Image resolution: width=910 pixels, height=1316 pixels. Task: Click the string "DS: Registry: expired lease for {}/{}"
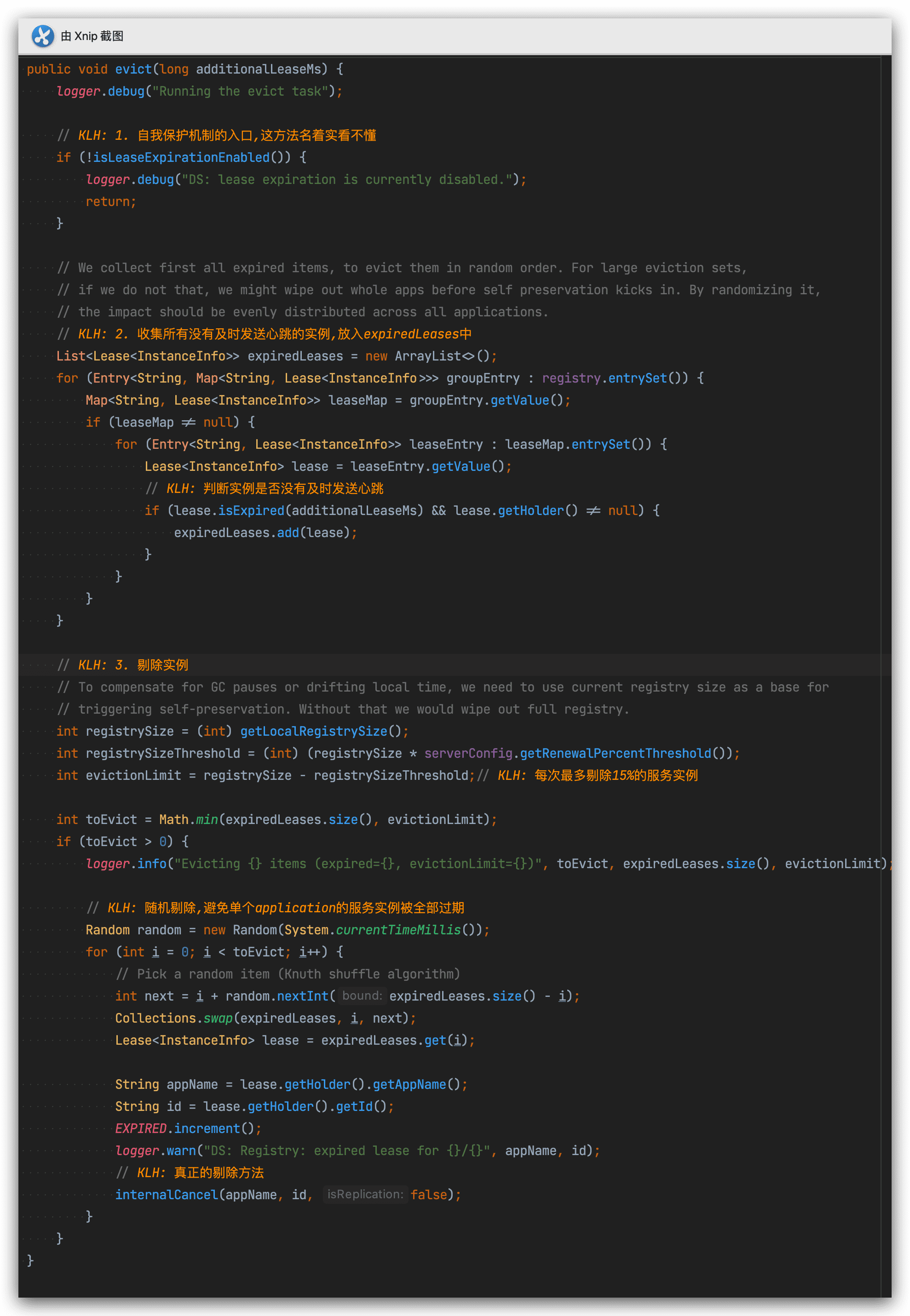click(347, 1151)
